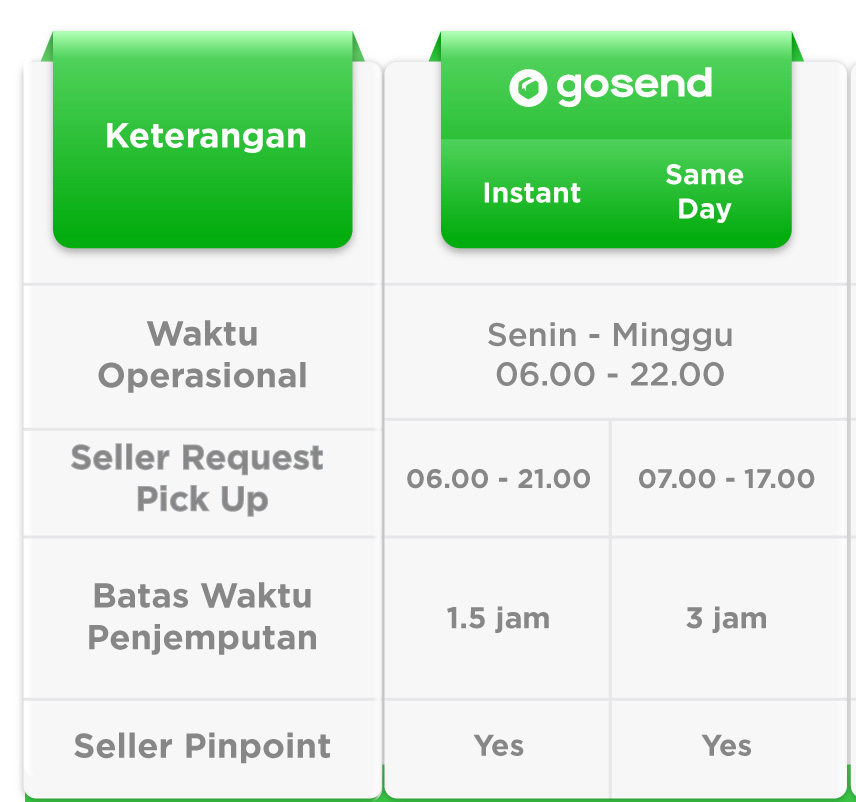Click the Seller Request Pick Up label

pos(197,478)
